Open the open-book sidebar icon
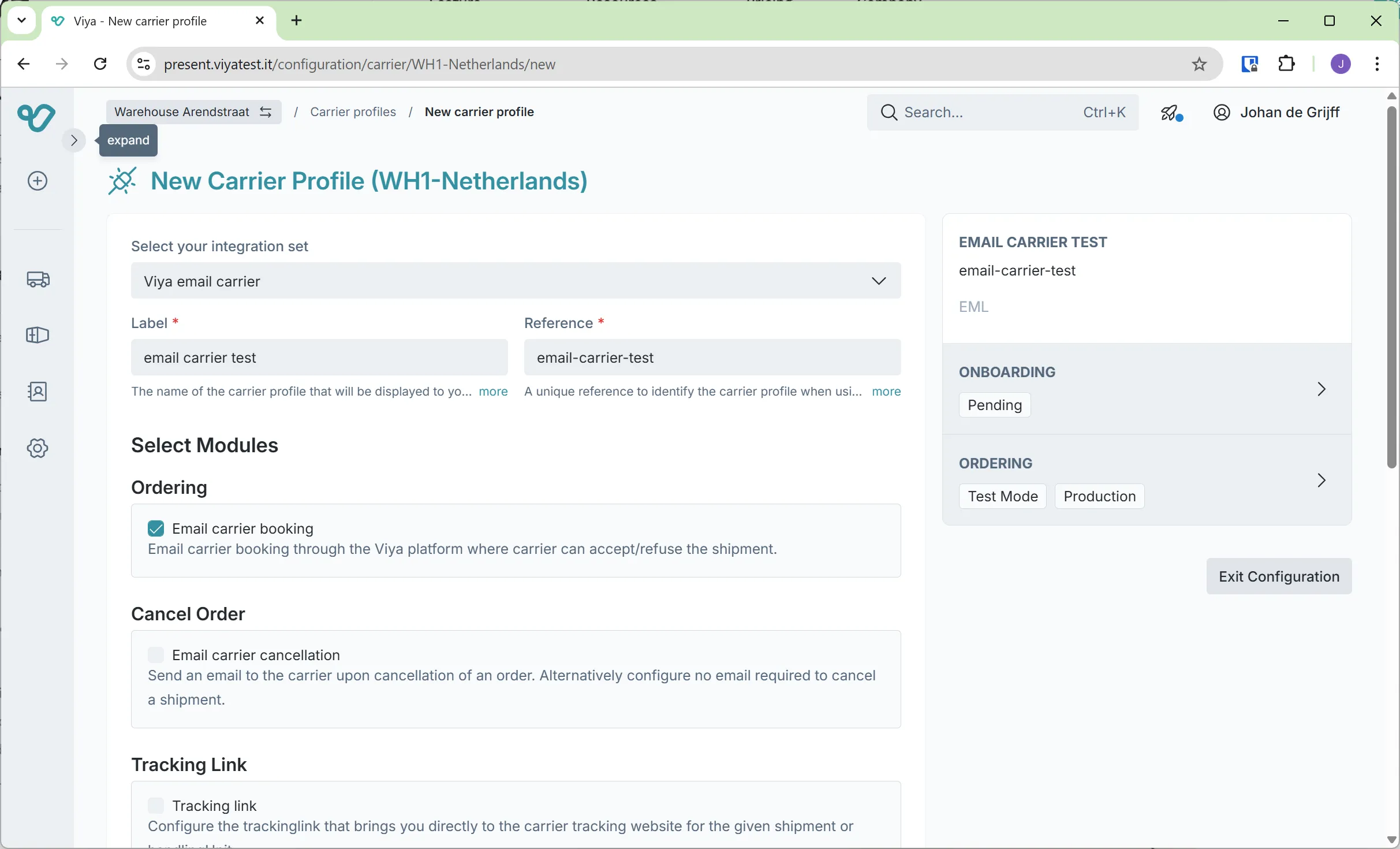This screenshot has width=1400, height=849. click(x=38, y=336)
